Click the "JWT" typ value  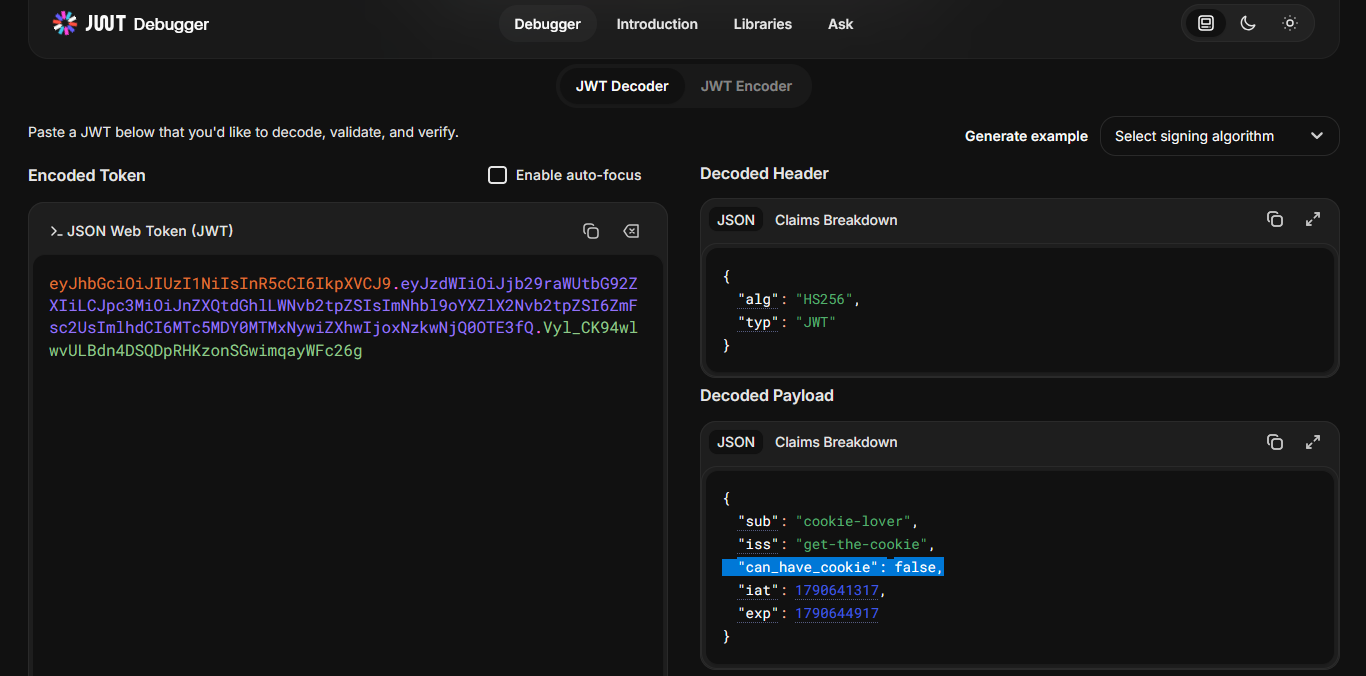815,322
